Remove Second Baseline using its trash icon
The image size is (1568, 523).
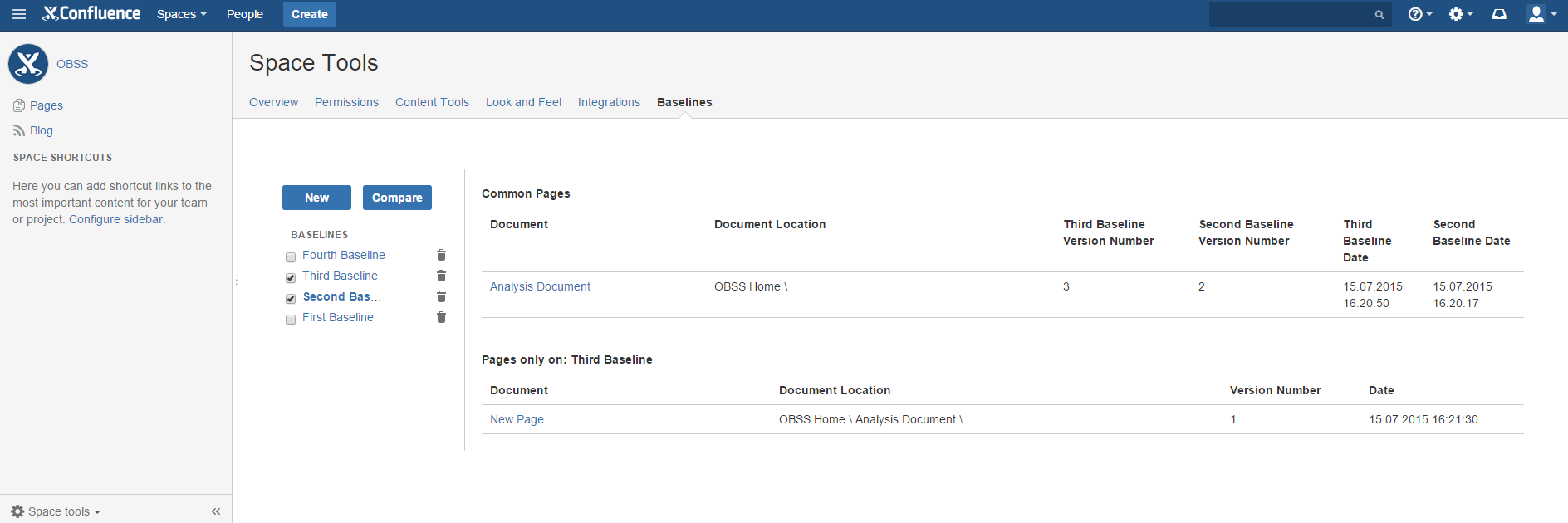[x=441, y=296]
